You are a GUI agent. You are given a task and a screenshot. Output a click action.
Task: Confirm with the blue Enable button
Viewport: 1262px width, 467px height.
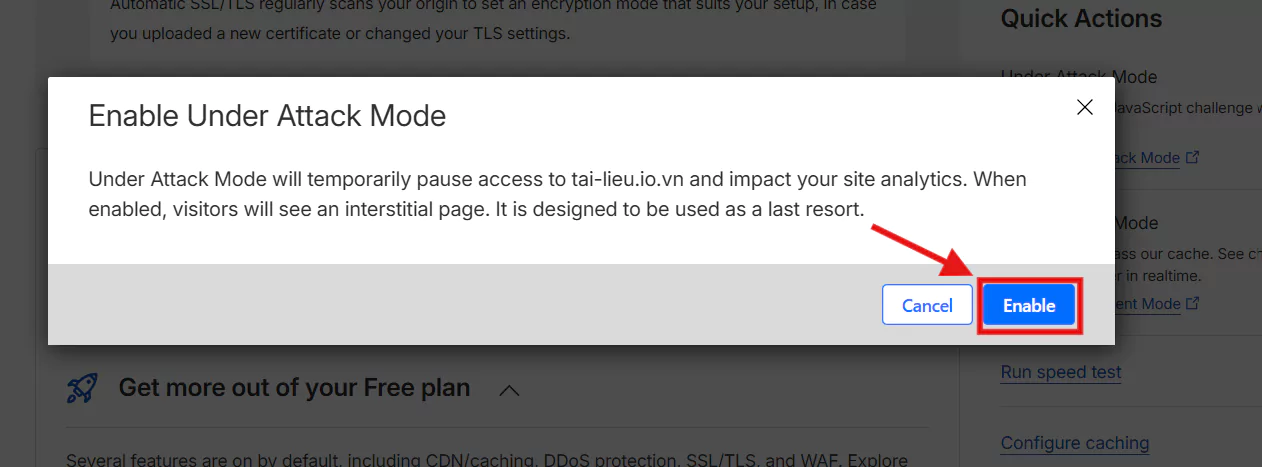pyautogui.click(x=1029, y=306)
